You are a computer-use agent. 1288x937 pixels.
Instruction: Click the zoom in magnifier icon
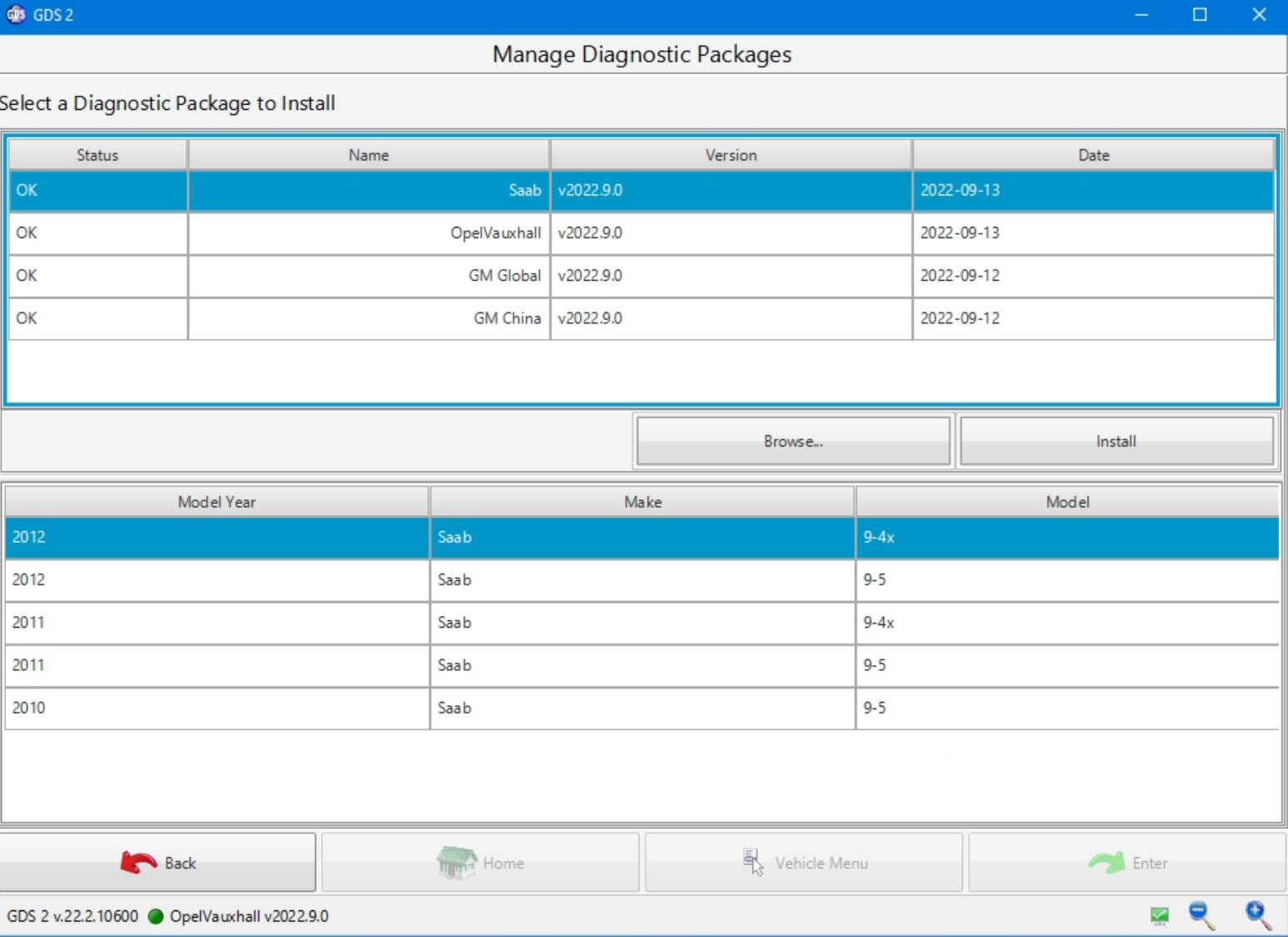(x=1257, y=915)
